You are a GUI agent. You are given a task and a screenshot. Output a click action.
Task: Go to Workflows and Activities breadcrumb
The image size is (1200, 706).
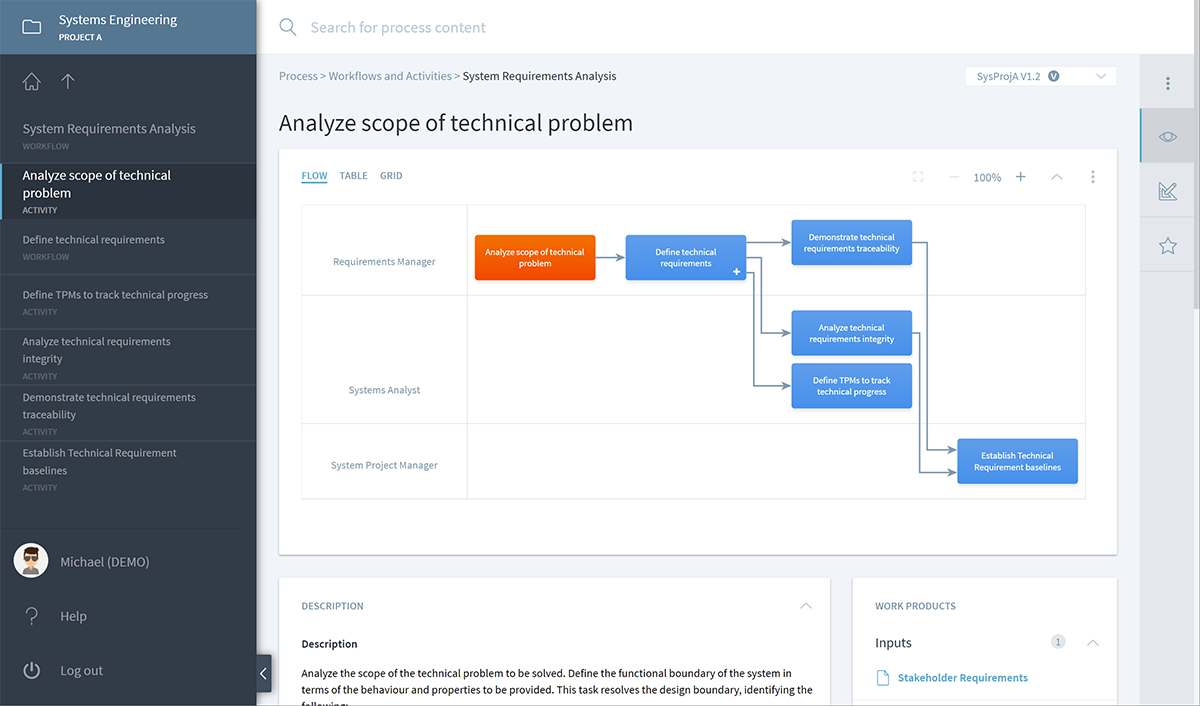[390, 75]
